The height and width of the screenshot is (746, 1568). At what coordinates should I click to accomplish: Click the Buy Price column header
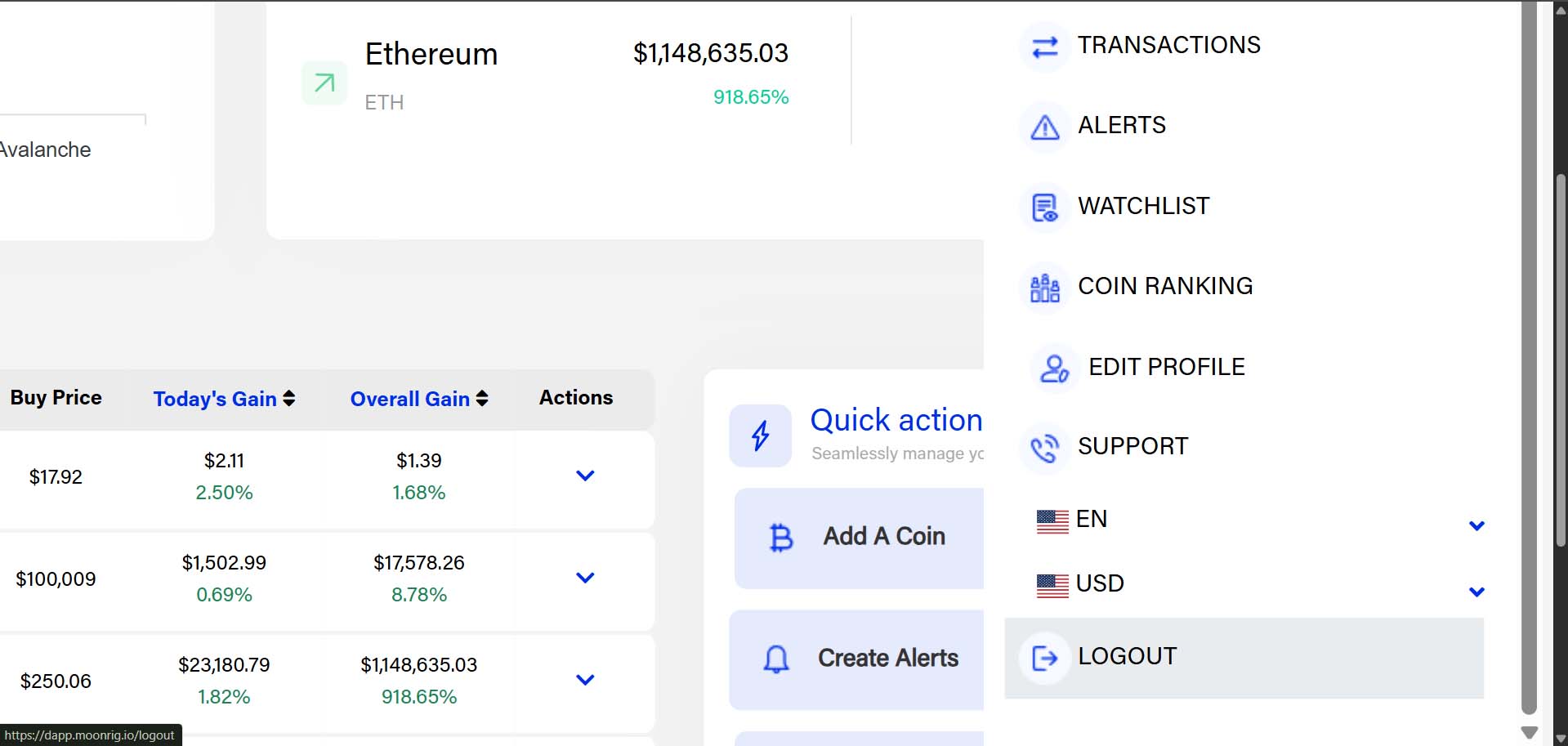click(x=56, y=398)
